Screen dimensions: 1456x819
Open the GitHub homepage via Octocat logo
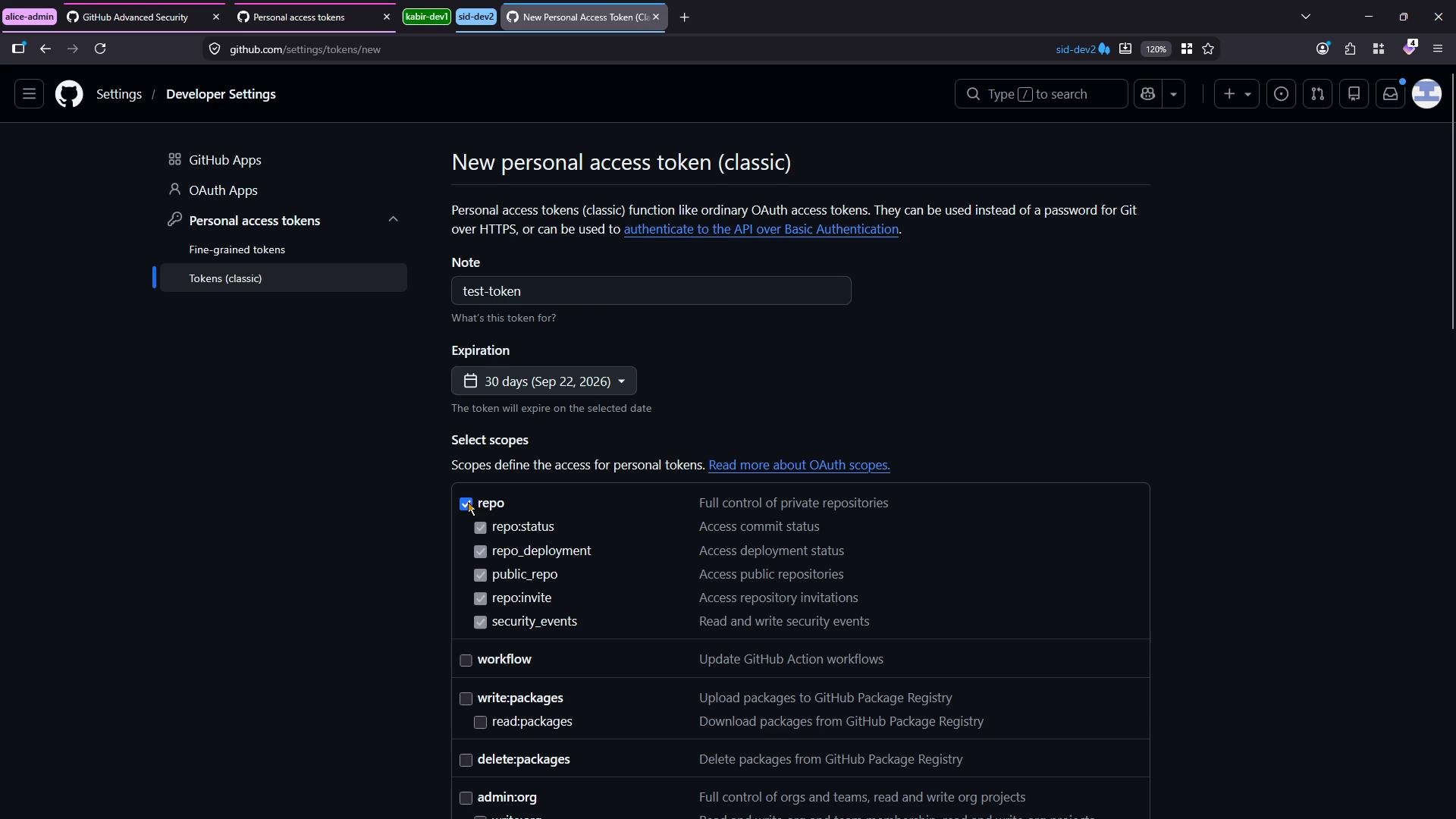69,95
